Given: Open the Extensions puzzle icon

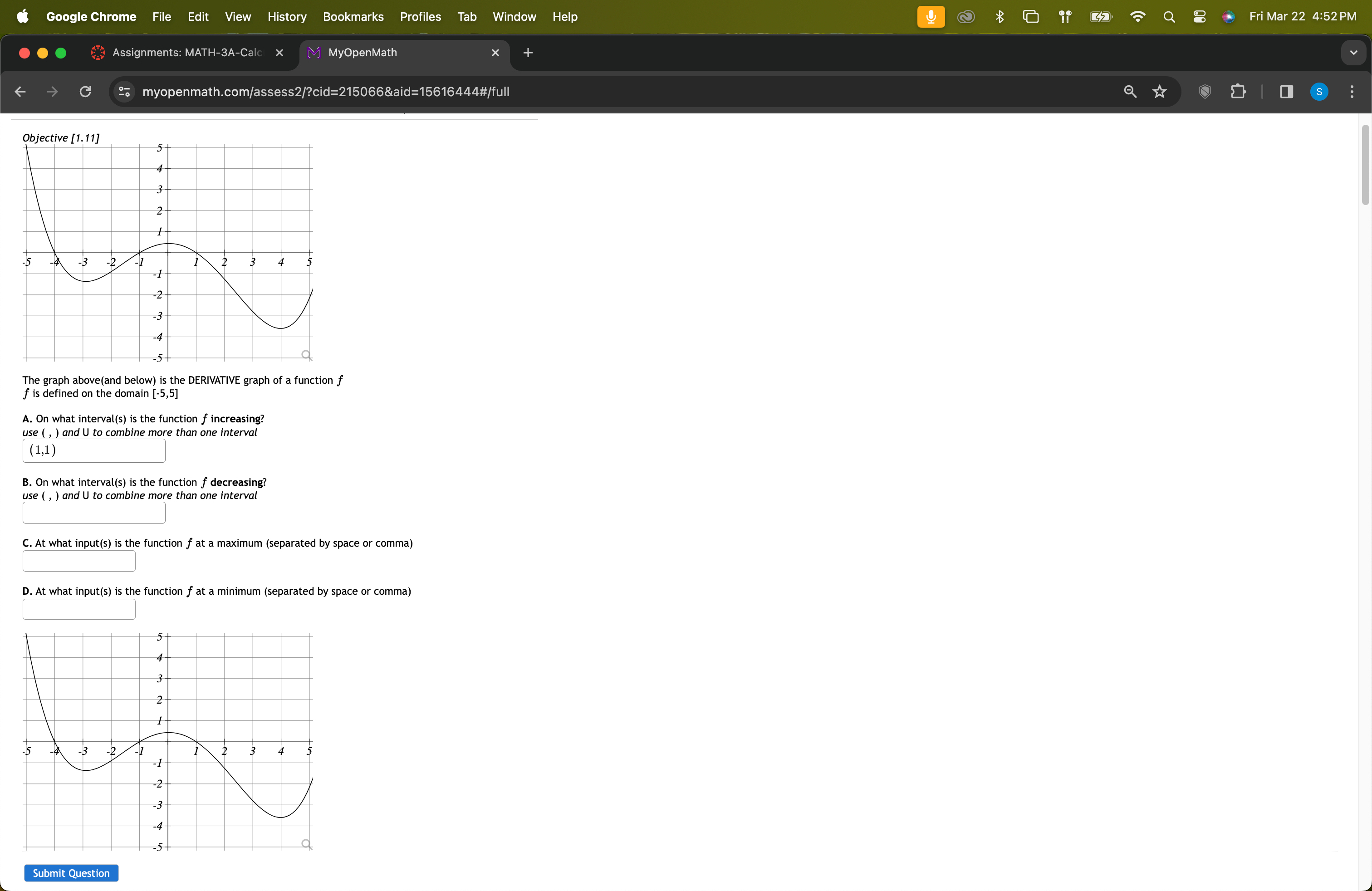Looking at the screenshot, I should (1238, 92).
